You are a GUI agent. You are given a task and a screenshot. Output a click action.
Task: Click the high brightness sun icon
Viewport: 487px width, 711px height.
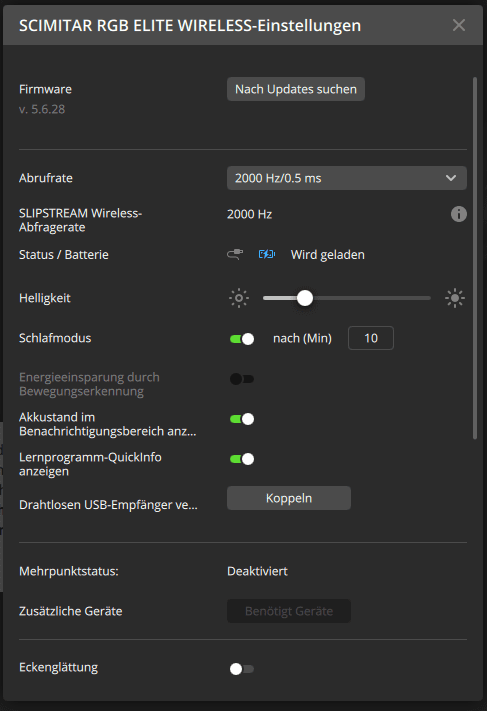coord(455,298)
